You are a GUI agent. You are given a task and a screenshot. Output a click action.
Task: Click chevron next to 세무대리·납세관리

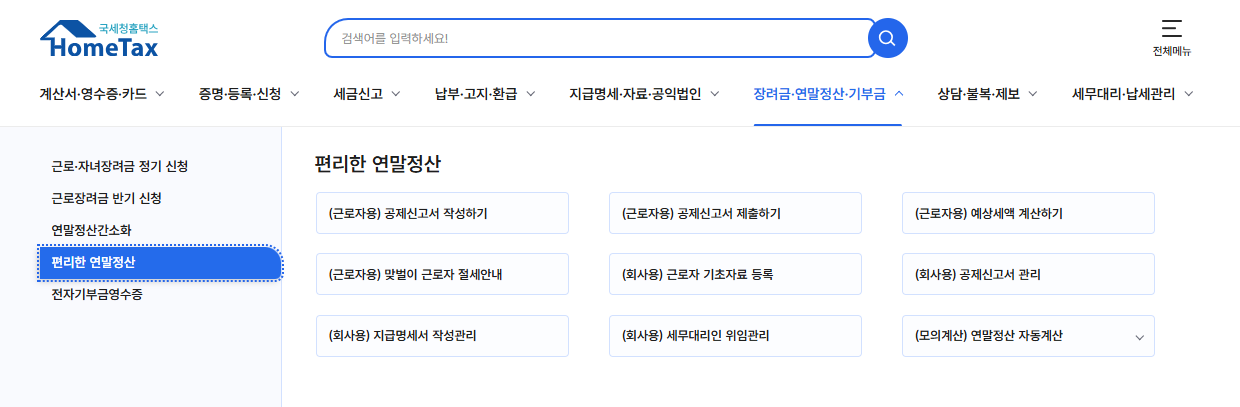pos(1189,94)
